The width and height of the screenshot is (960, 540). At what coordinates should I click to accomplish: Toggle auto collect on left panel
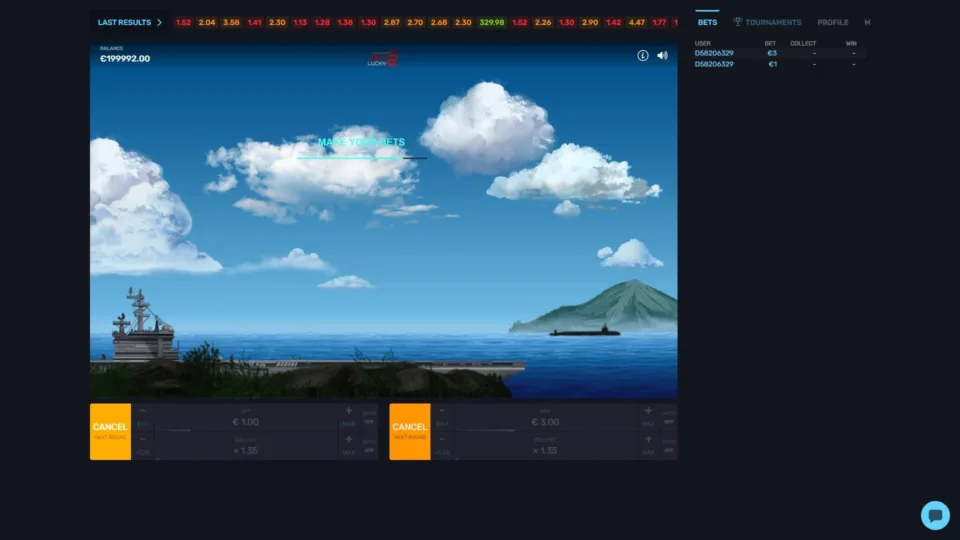point(369,449)
